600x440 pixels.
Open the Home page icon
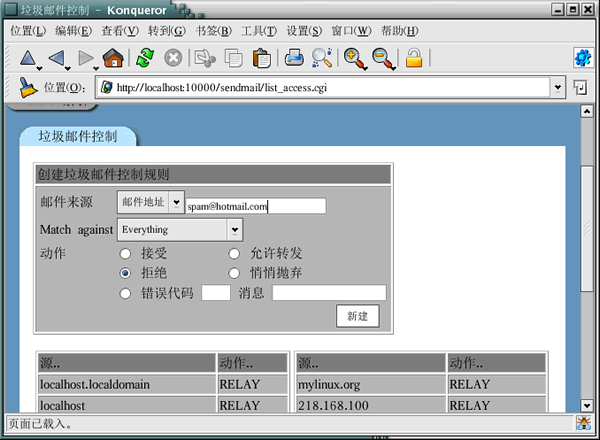113,58
